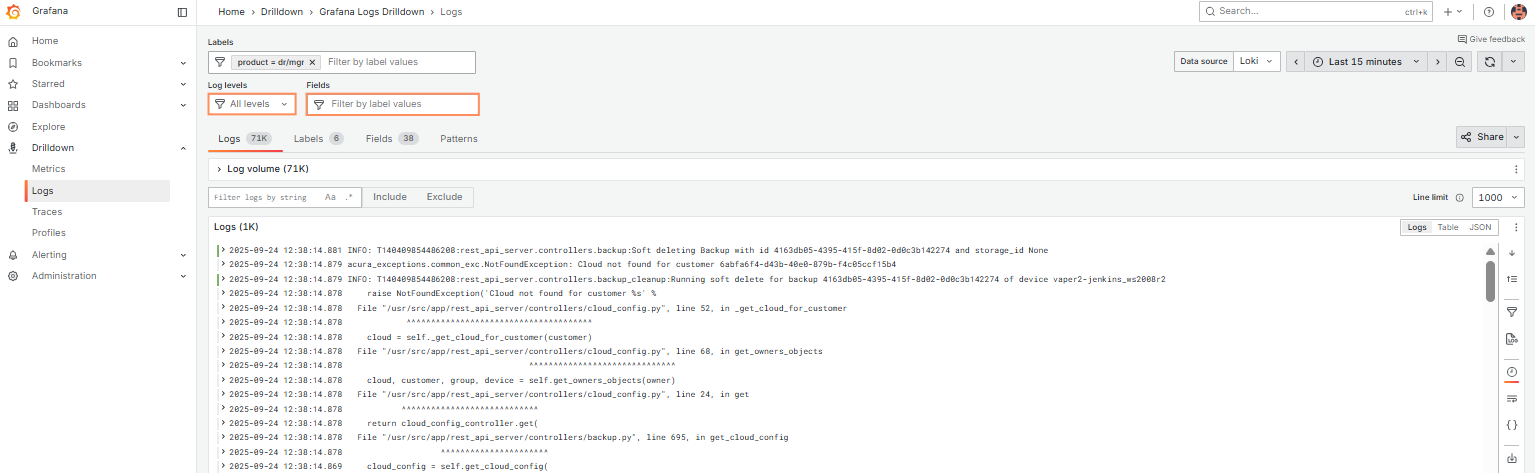Toggle regex mode in log string filter
1535x473 pixels.
click(349, 197)
